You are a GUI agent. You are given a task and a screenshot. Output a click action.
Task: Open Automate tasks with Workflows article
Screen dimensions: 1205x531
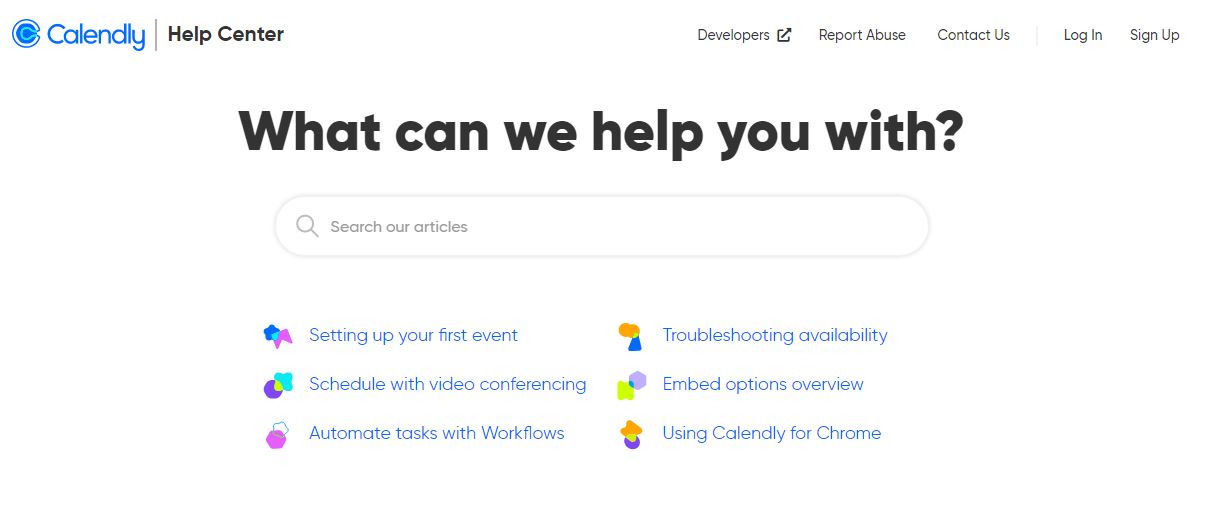(436, 433)
